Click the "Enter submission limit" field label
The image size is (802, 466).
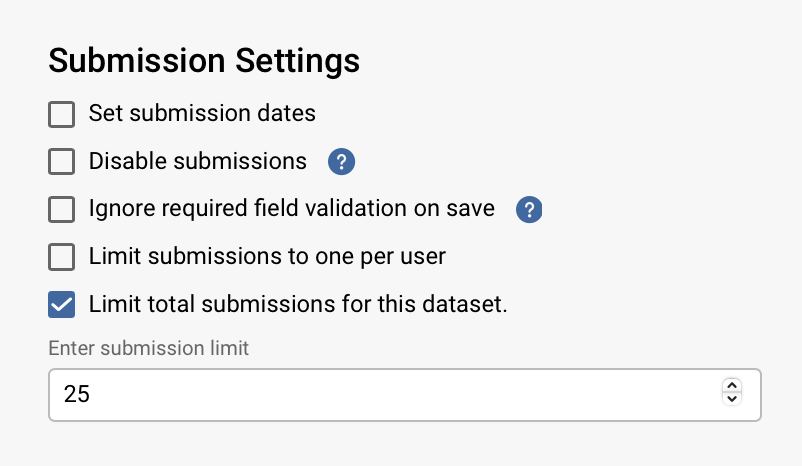coord(148,349)
